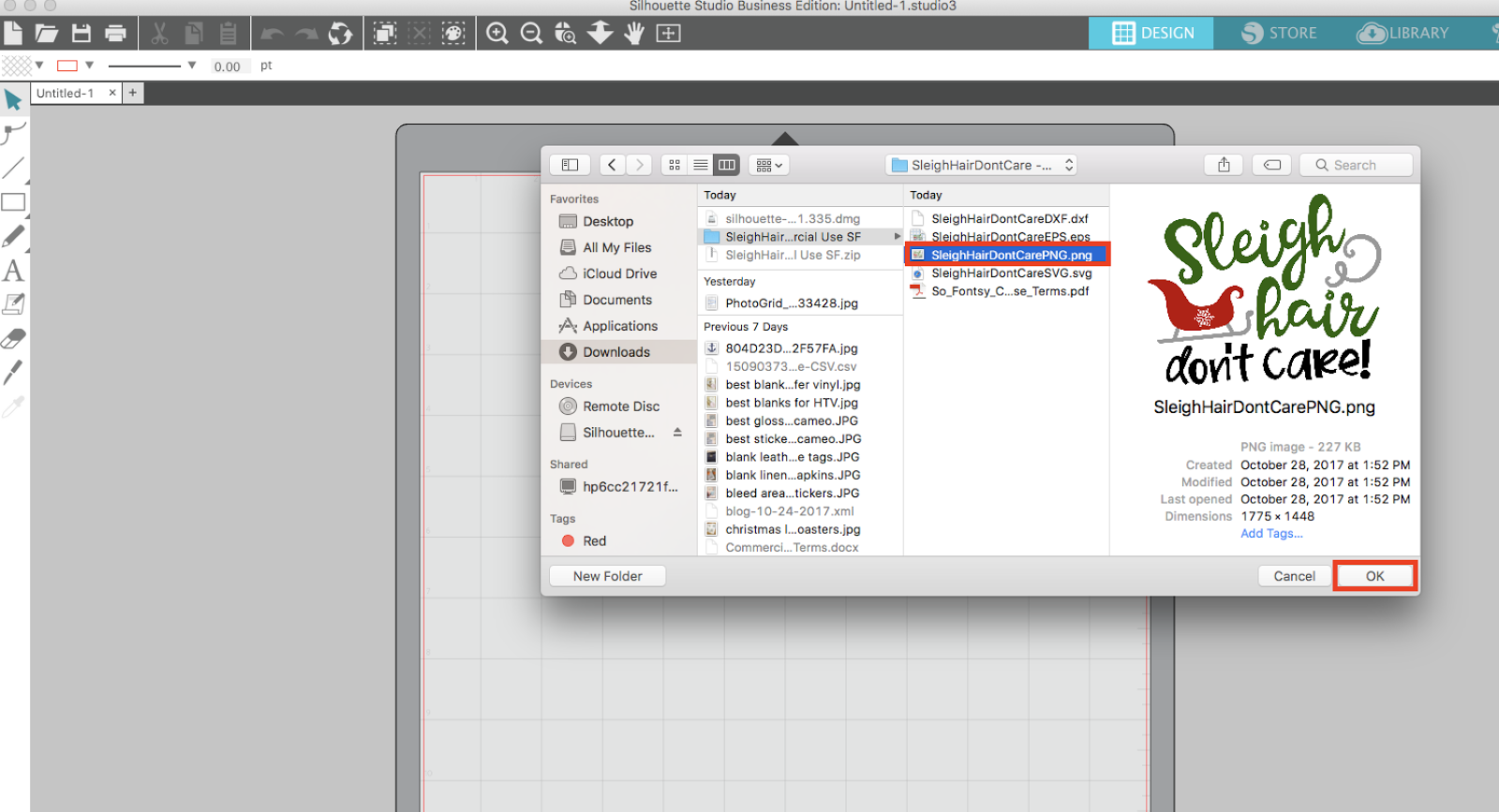Click the Open file folder icon
1499x812 pixels.
(x=47, y=34)
